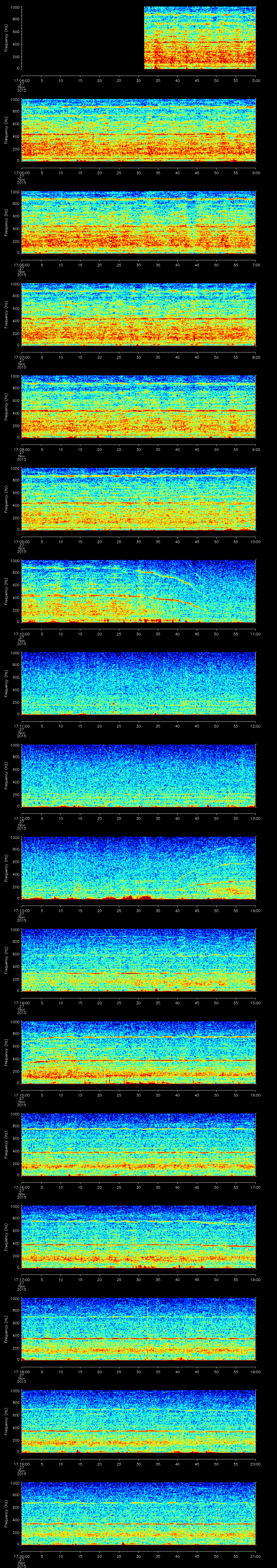Click the 14:00 end time label

pos(255,910)
